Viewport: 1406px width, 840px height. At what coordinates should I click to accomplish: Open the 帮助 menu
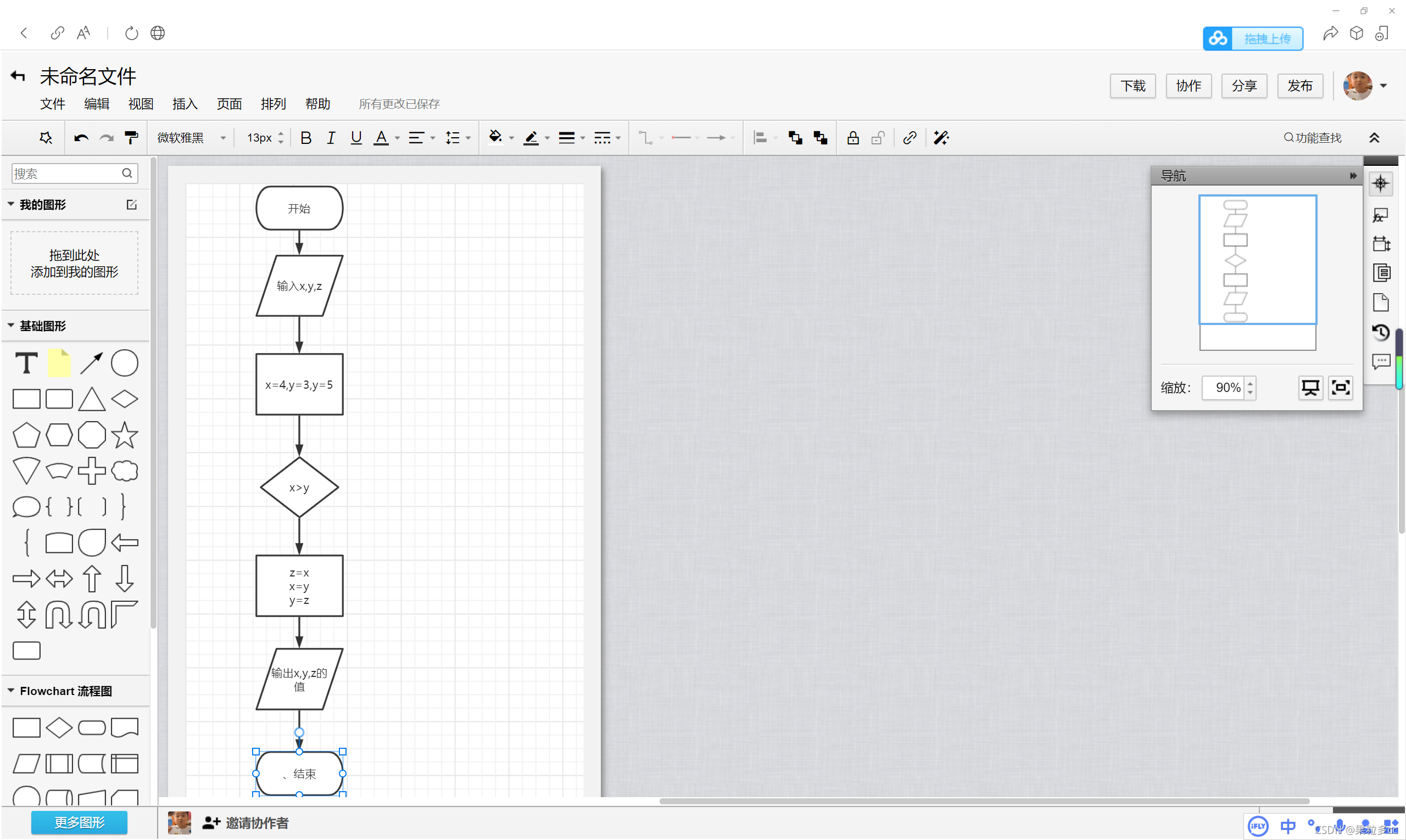(317, 104)
